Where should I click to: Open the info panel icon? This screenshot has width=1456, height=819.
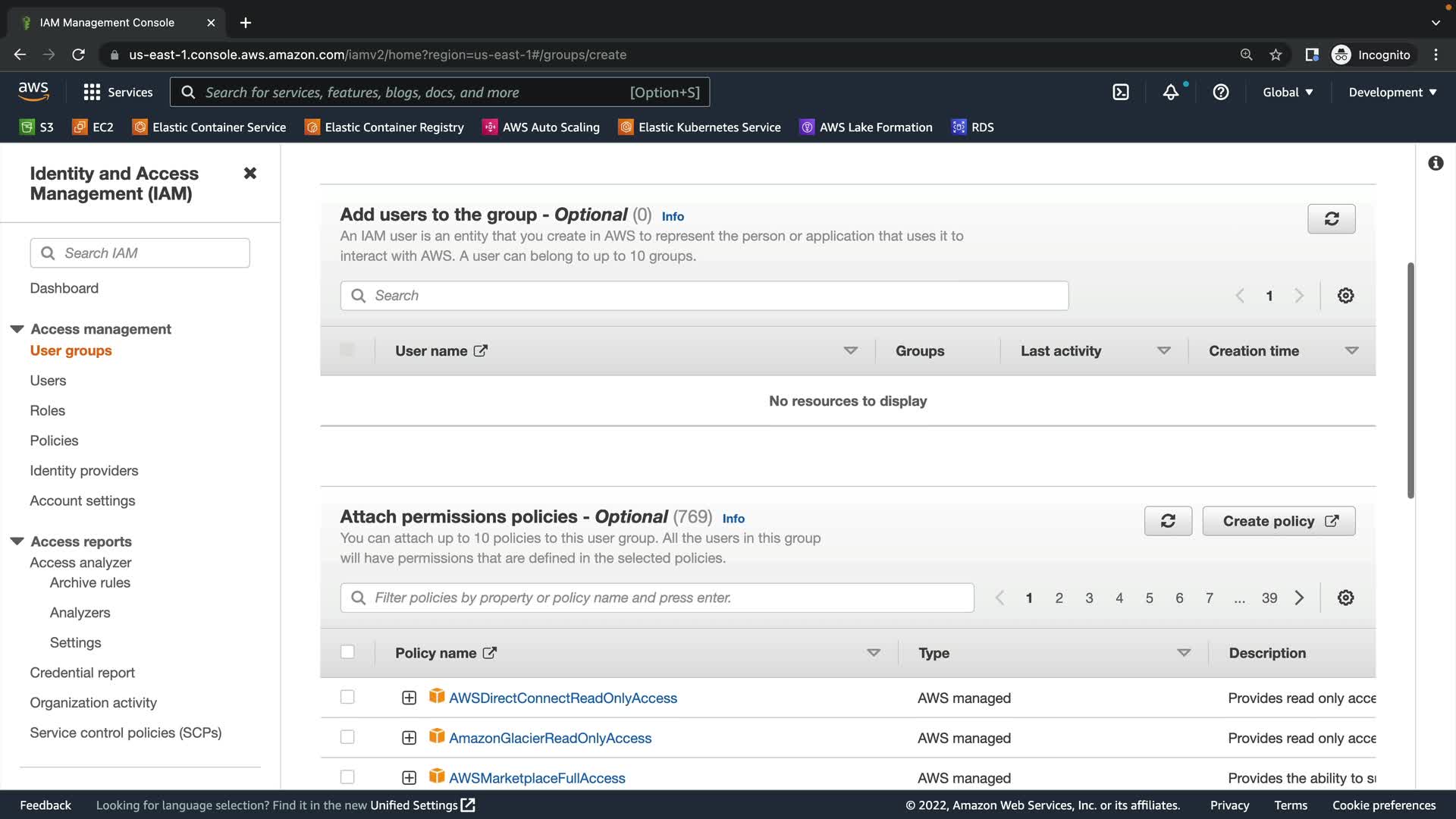tap(1435, 163)
